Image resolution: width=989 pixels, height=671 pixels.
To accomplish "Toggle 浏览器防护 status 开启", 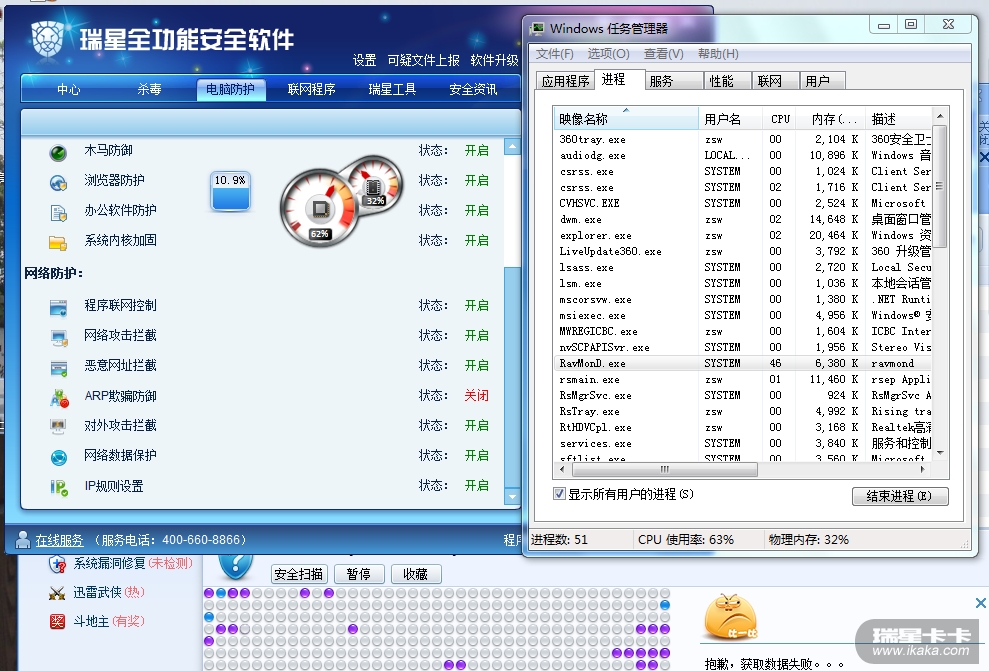I will (476, 180).
